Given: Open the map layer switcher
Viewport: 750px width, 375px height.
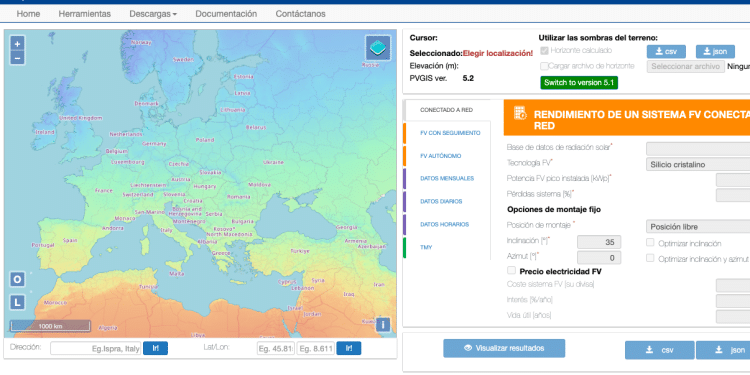Looking at the screenshot, I should (378, 48).
